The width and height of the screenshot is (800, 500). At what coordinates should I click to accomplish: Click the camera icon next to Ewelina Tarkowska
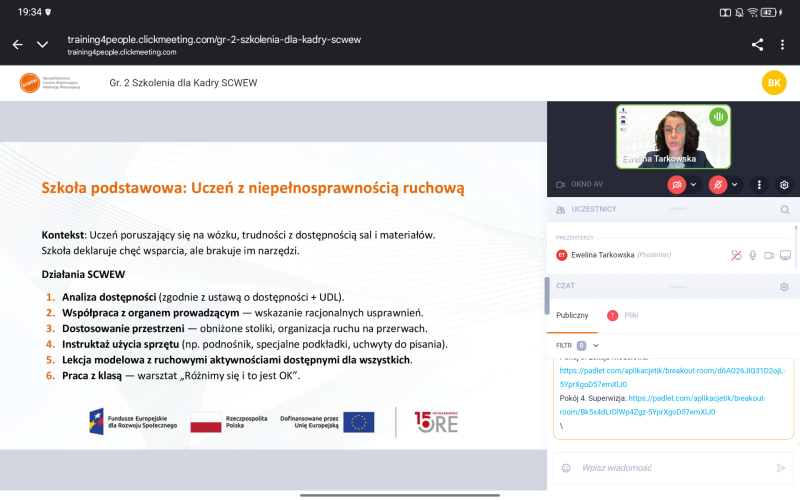[769, 255]
